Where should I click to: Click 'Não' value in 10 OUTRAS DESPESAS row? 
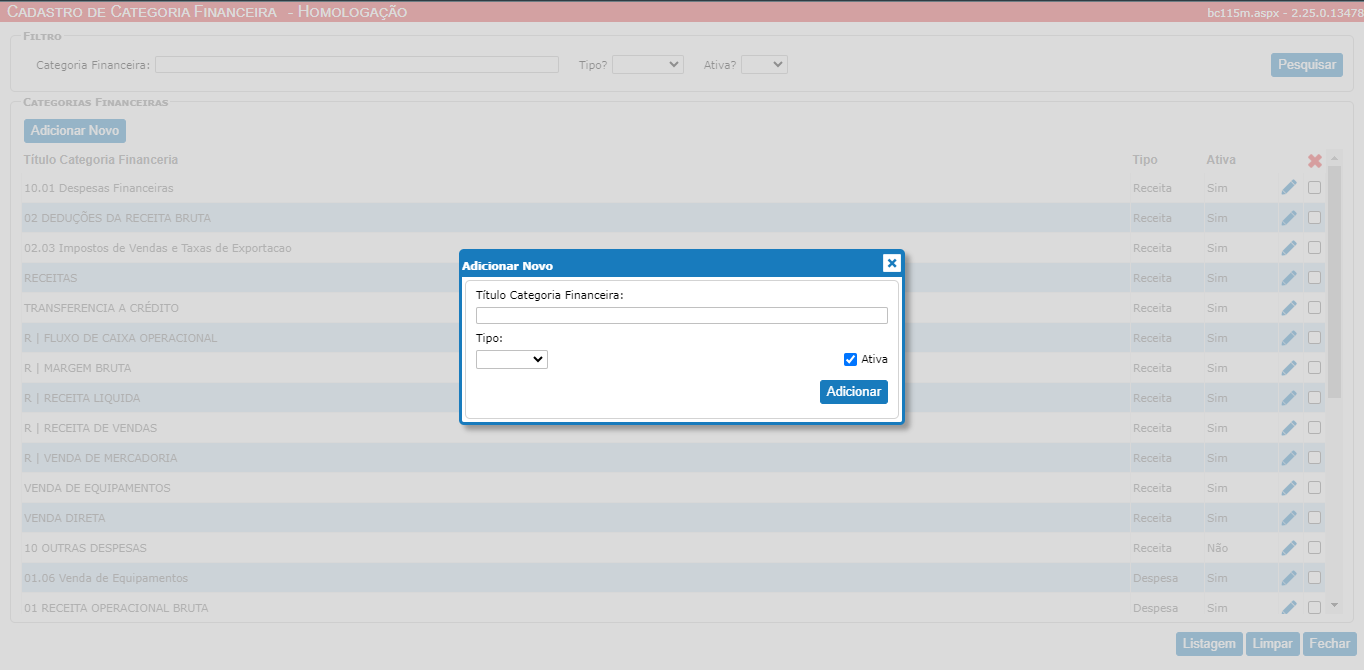(1217, 548)
